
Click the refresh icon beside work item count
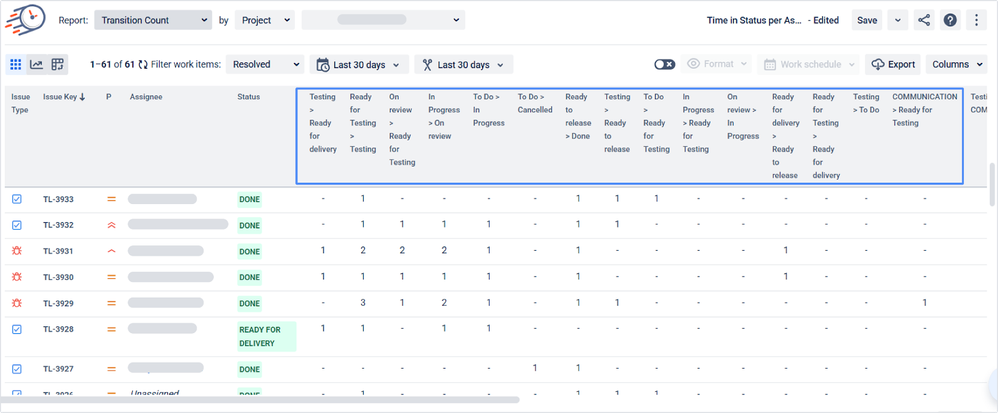click(x=143, y=65)
